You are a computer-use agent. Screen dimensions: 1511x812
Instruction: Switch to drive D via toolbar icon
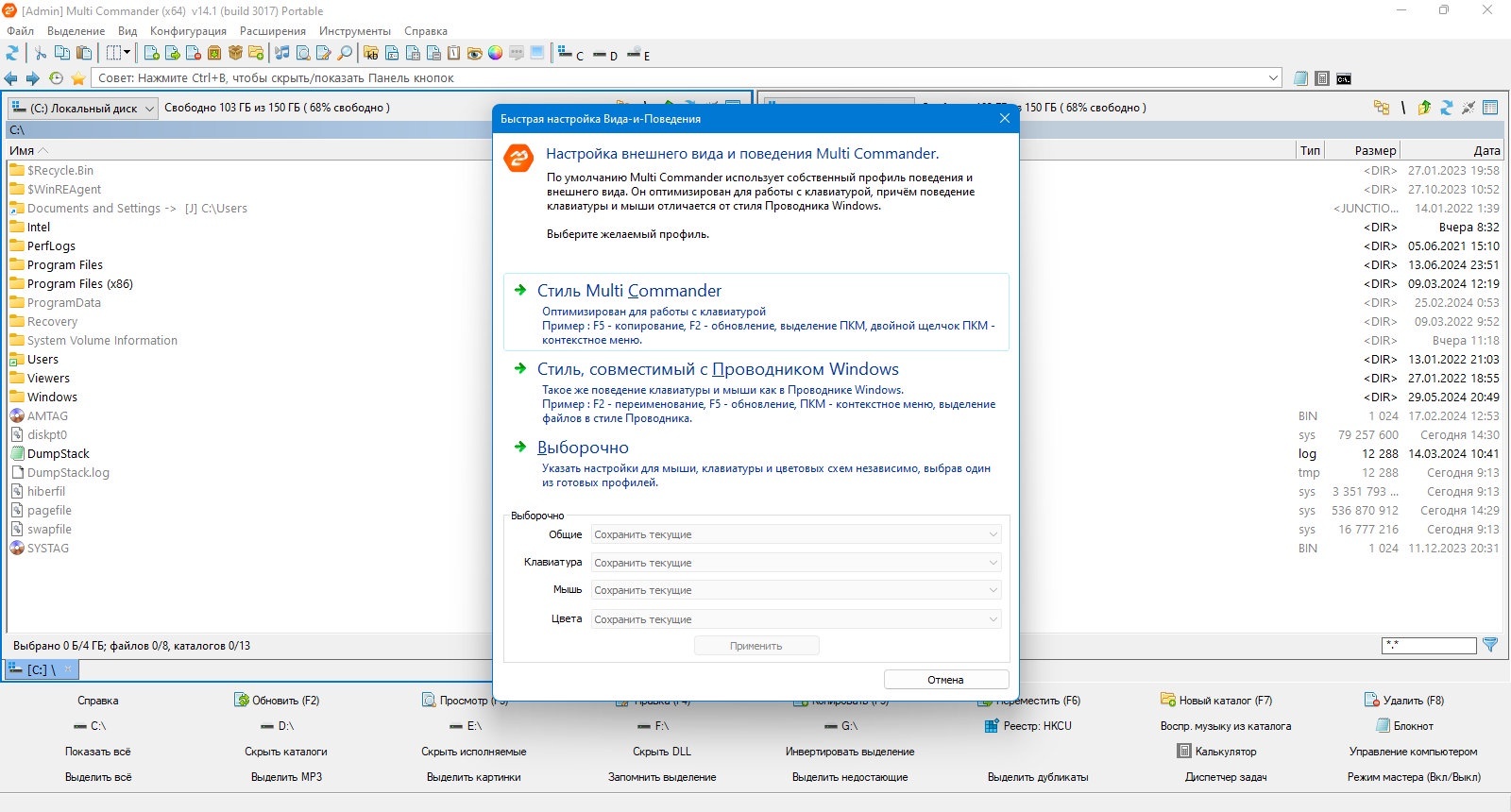pyautogui.click(x=605, y=55)
